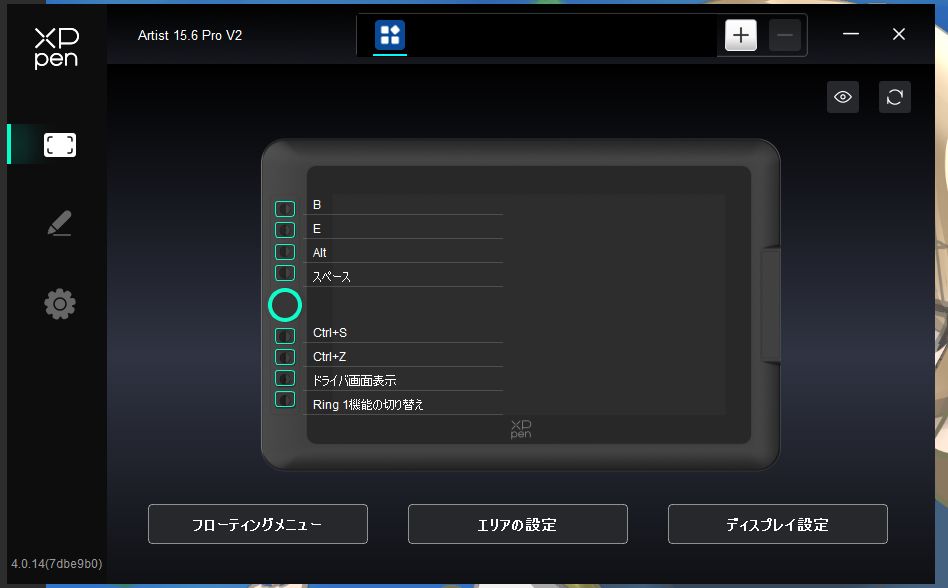Open the gear settings sidebar icon
The image size is (948, 588).
60,304
